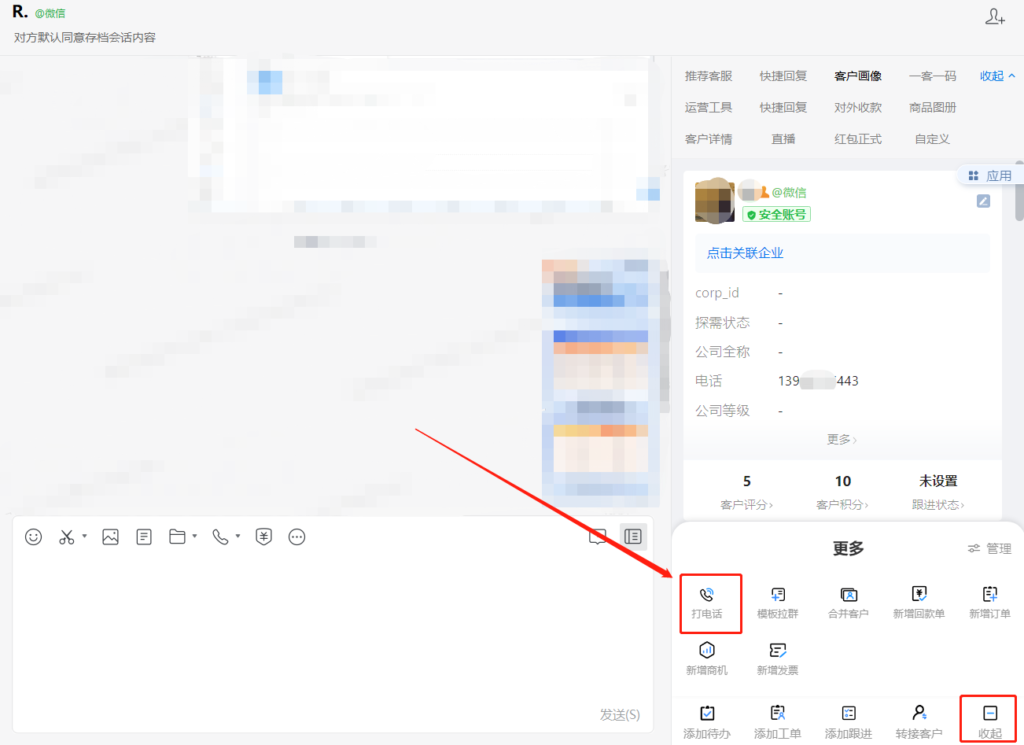Viewport: 1024px width, 745px height.
Task: Open the emoji picker in message toolbar
Action: (33, 537)
